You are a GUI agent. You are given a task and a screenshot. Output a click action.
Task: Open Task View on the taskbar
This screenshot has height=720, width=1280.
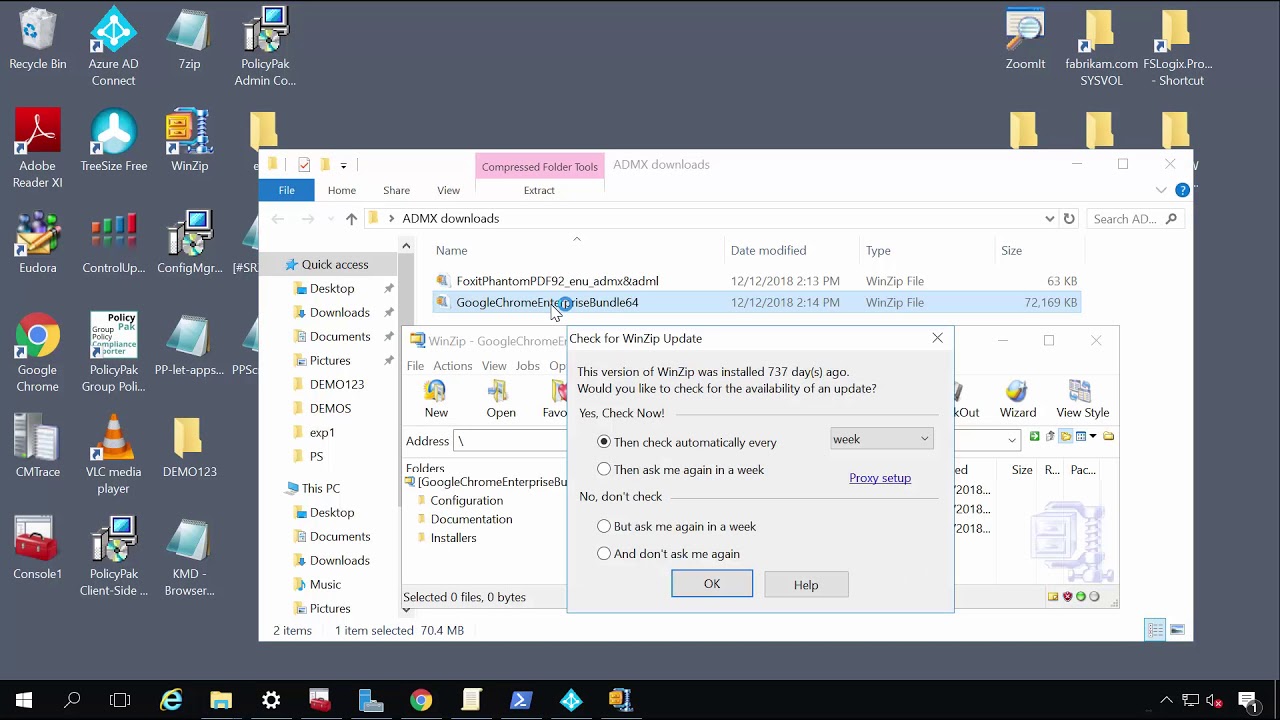click(120, 700)
